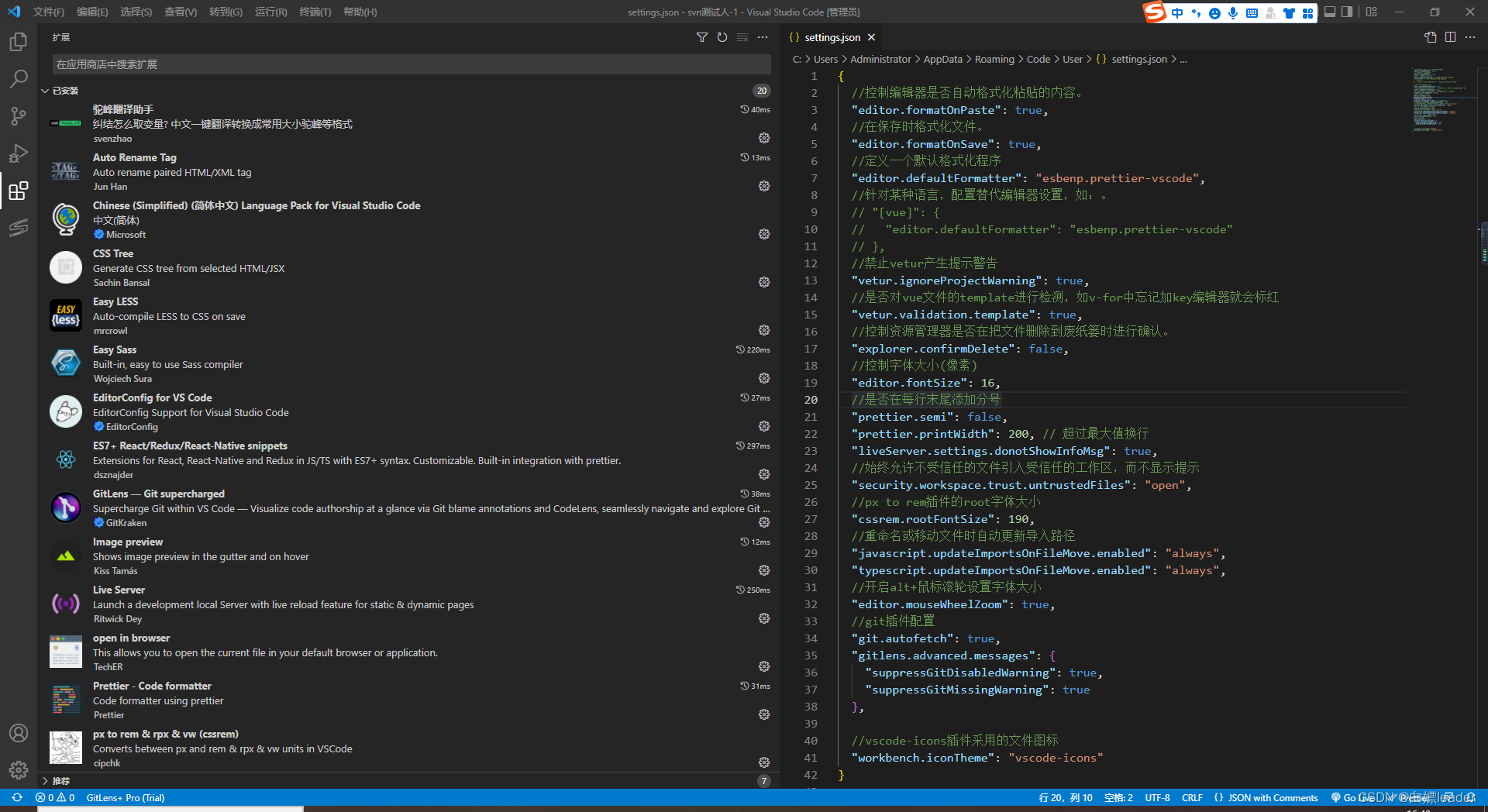The image size is (1488, 812).
Task: Open the Edit menu
Action: 92,12
